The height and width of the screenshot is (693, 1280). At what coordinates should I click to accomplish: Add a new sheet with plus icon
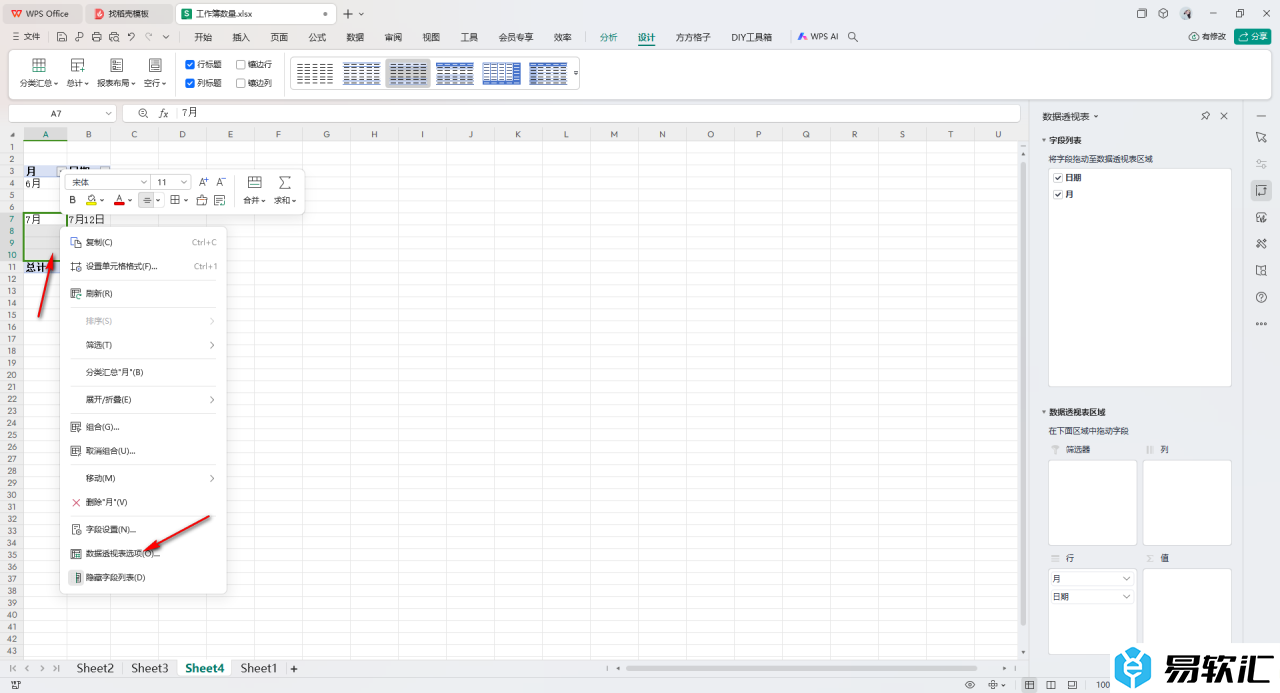294,668
